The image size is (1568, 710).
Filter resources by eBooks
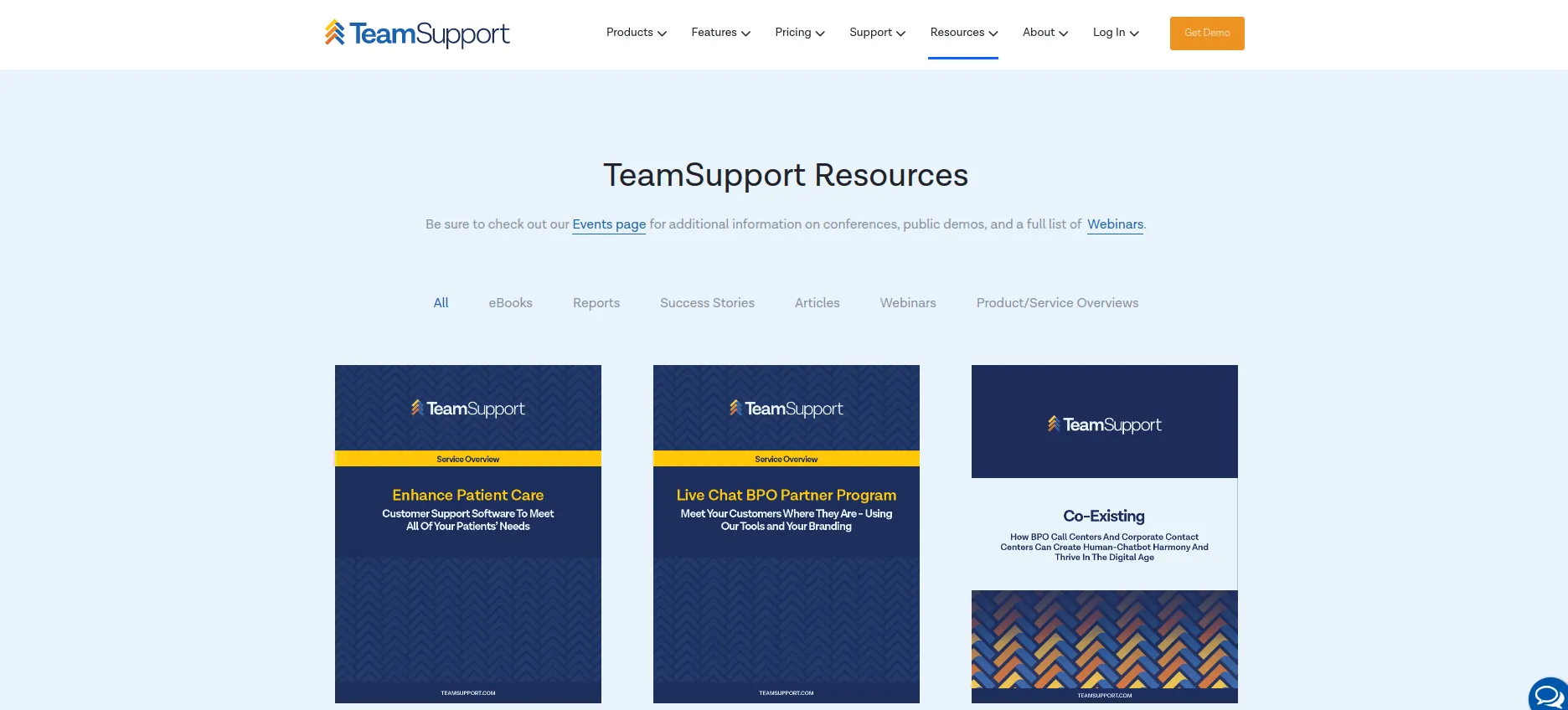(x=510, y=303)
